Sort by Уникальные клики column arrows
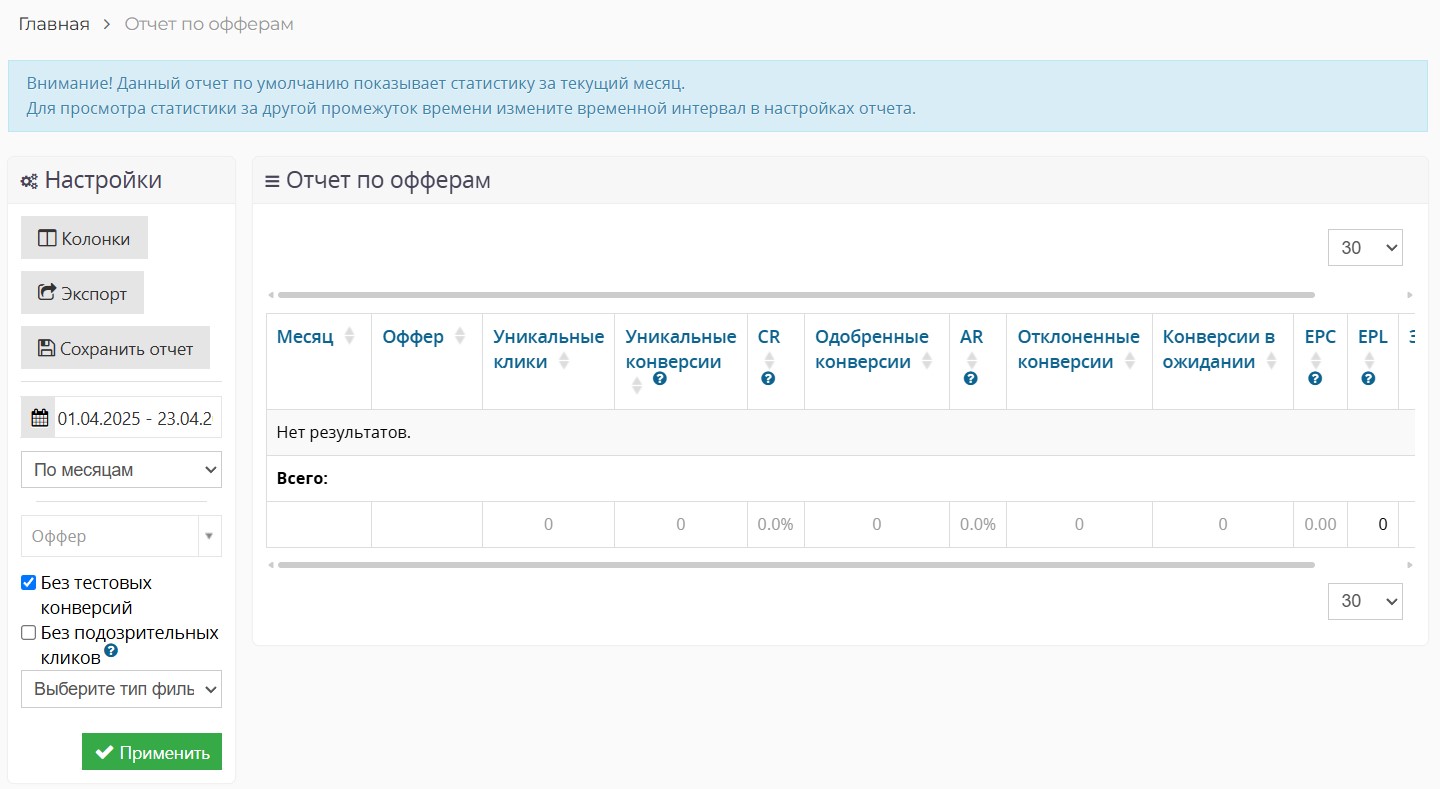Screen dimensions: 1440x789 (563, 361)
